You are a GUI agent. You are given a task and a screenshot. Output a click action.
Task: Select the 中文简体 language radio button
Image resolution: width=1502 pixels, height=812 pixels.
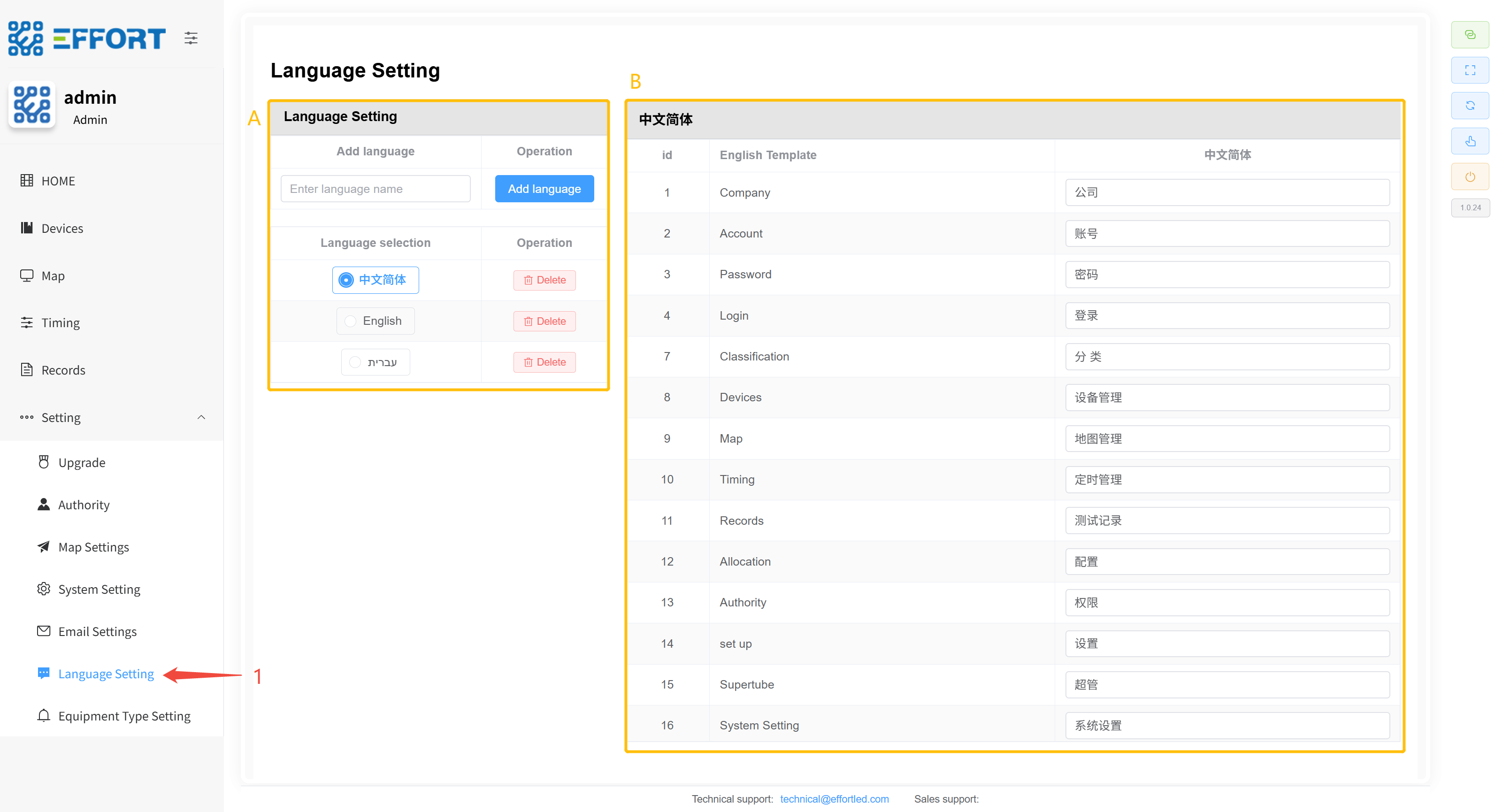[346, 280]
